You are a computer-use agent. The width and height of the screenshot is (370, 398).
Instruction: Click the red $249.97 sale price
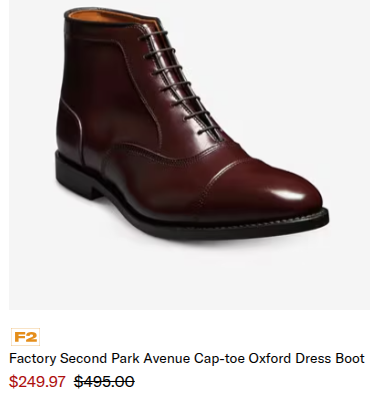click(x=37, y=381)
